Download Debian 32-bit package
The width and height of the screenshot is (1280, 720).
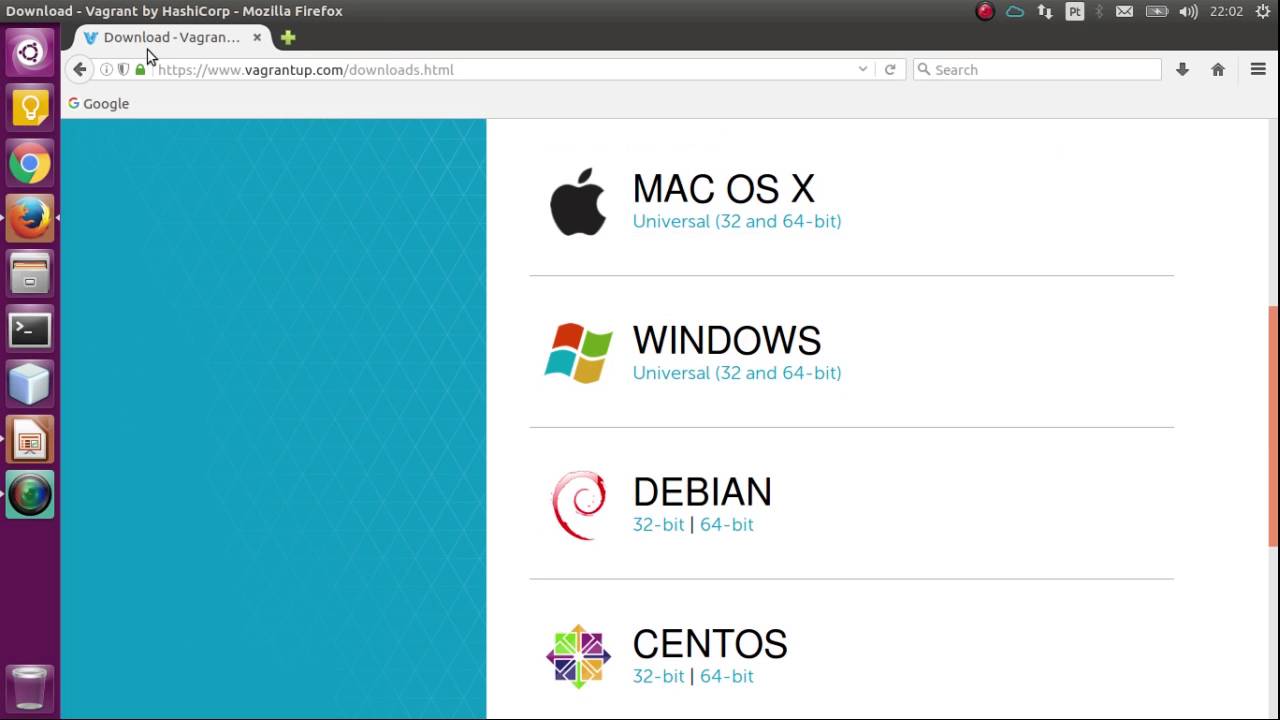coord(658,525)
